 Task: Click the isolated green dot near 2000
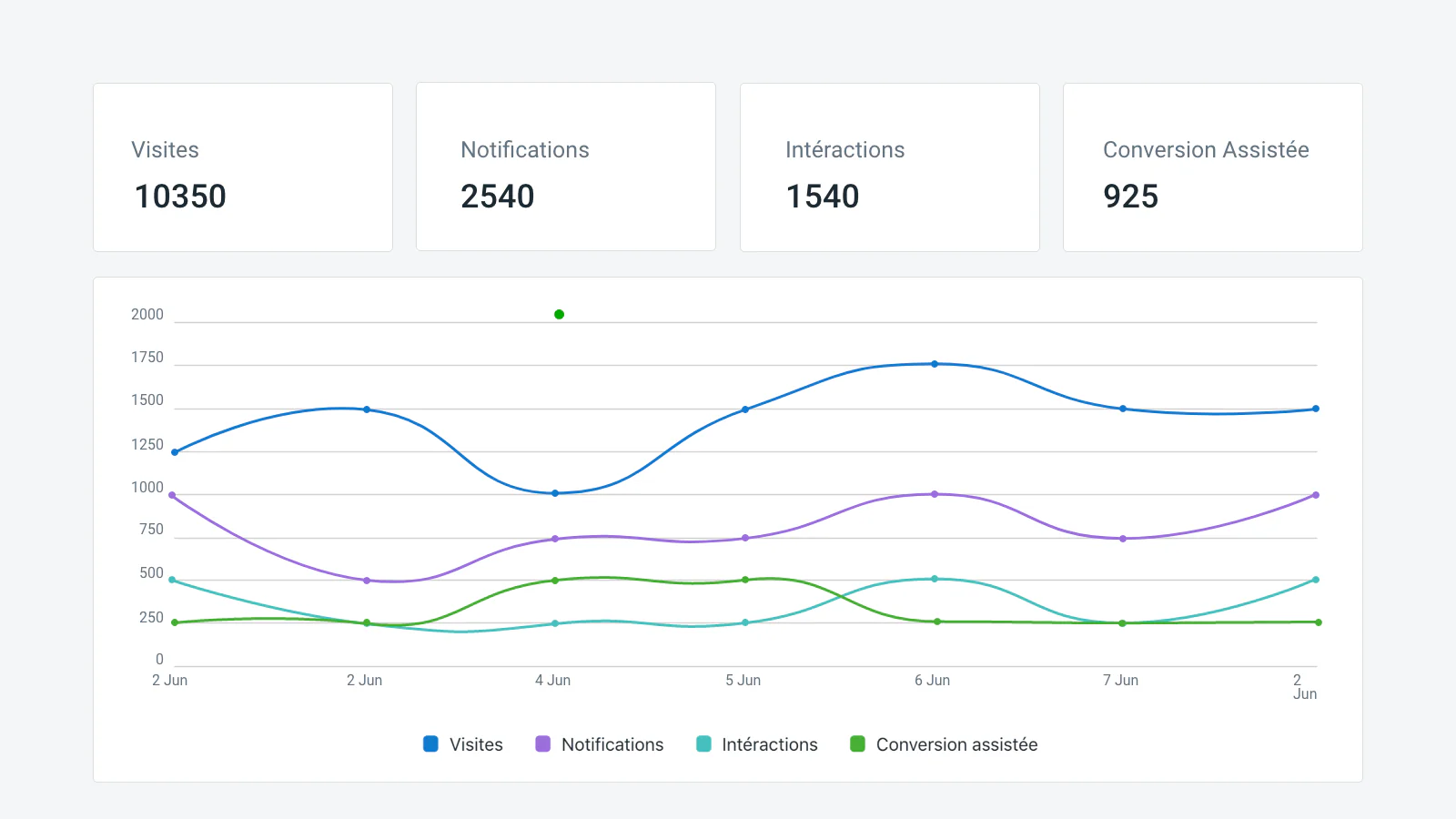pos(560,314)
